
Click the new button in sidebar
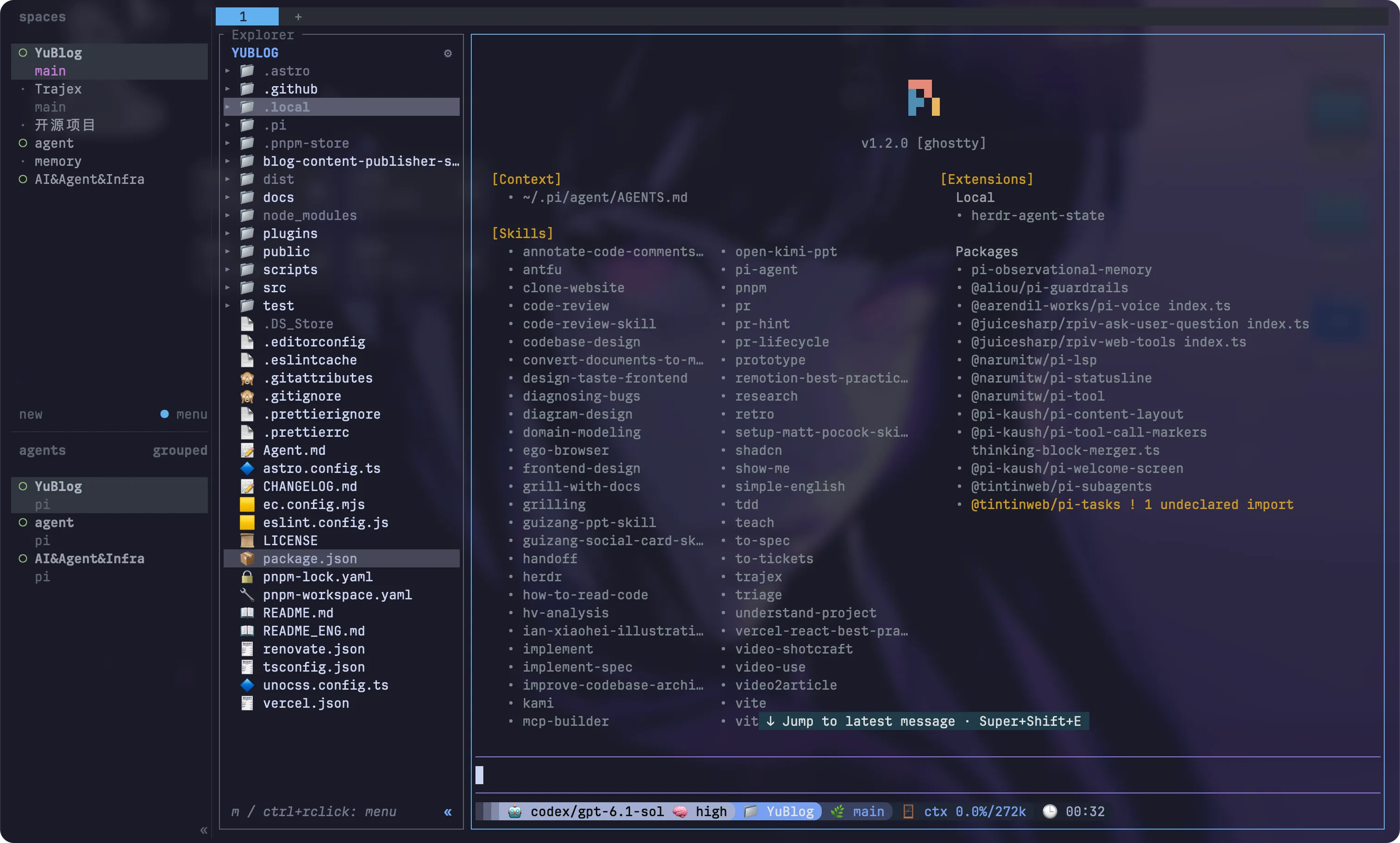point(31,414)
